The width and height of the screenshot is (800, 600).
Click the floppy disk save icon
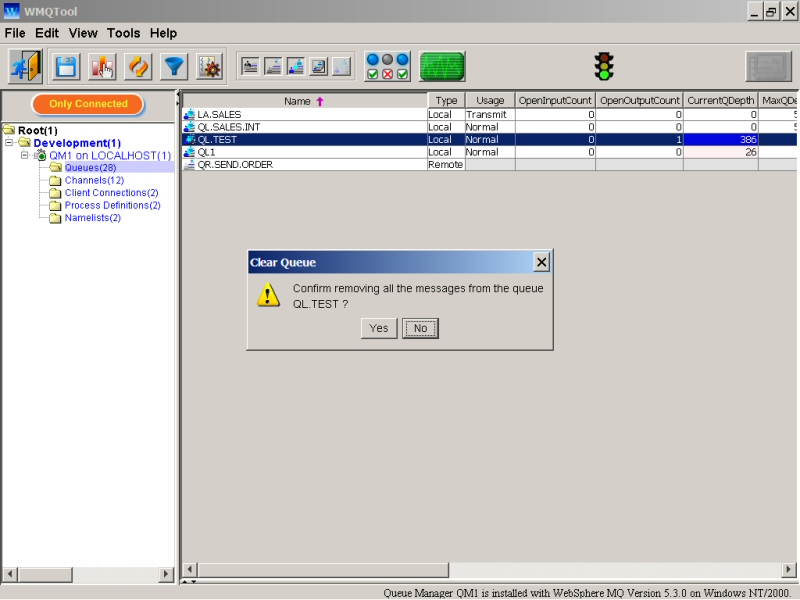[66, 67]
